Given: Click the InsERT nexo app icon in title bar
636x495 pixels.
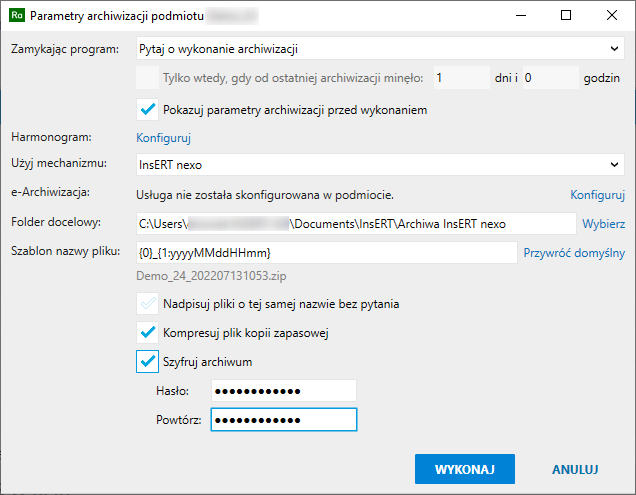Looking at the screenshot, I should click(x=16, y=16).
